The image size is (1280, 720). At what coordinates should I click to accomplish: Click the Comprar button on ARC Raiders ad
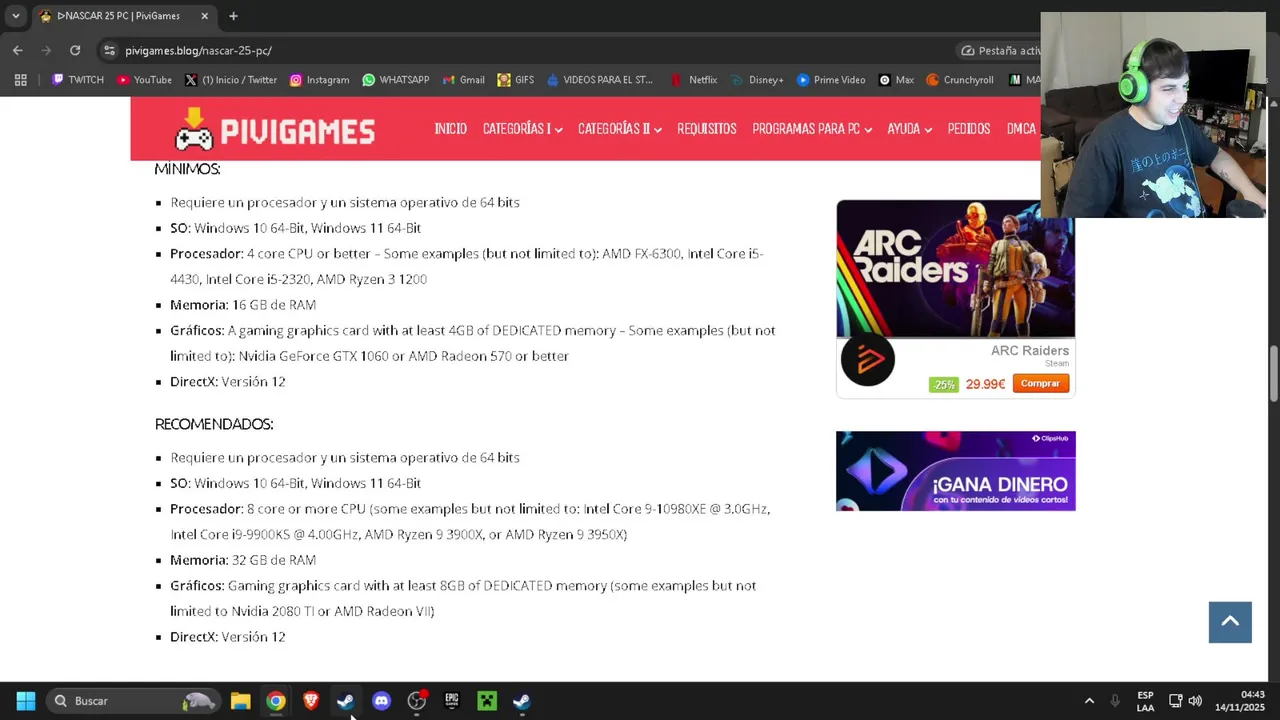1040,384
